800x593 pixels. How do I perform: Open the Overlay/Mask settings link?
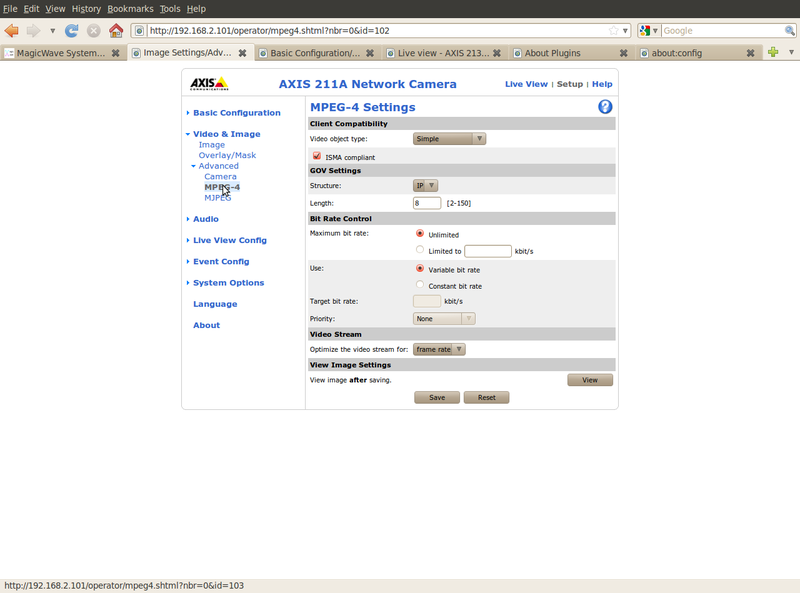coord(227,155)
